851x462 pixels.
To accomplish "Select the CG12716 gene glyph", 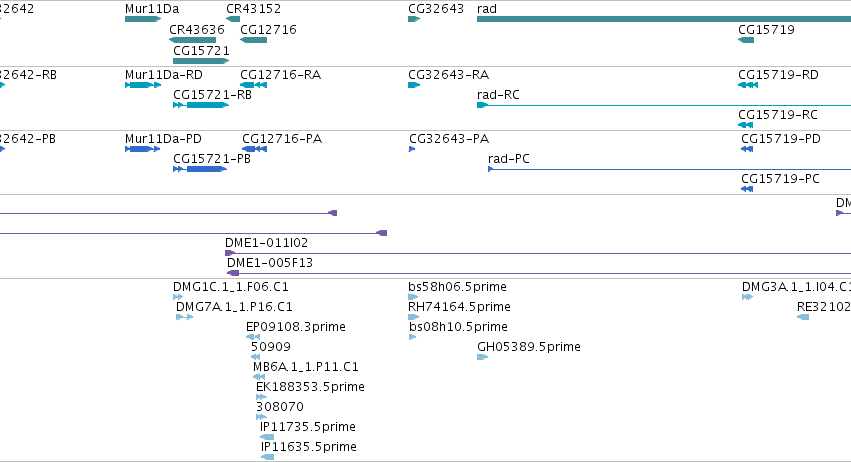I will 253,40.
